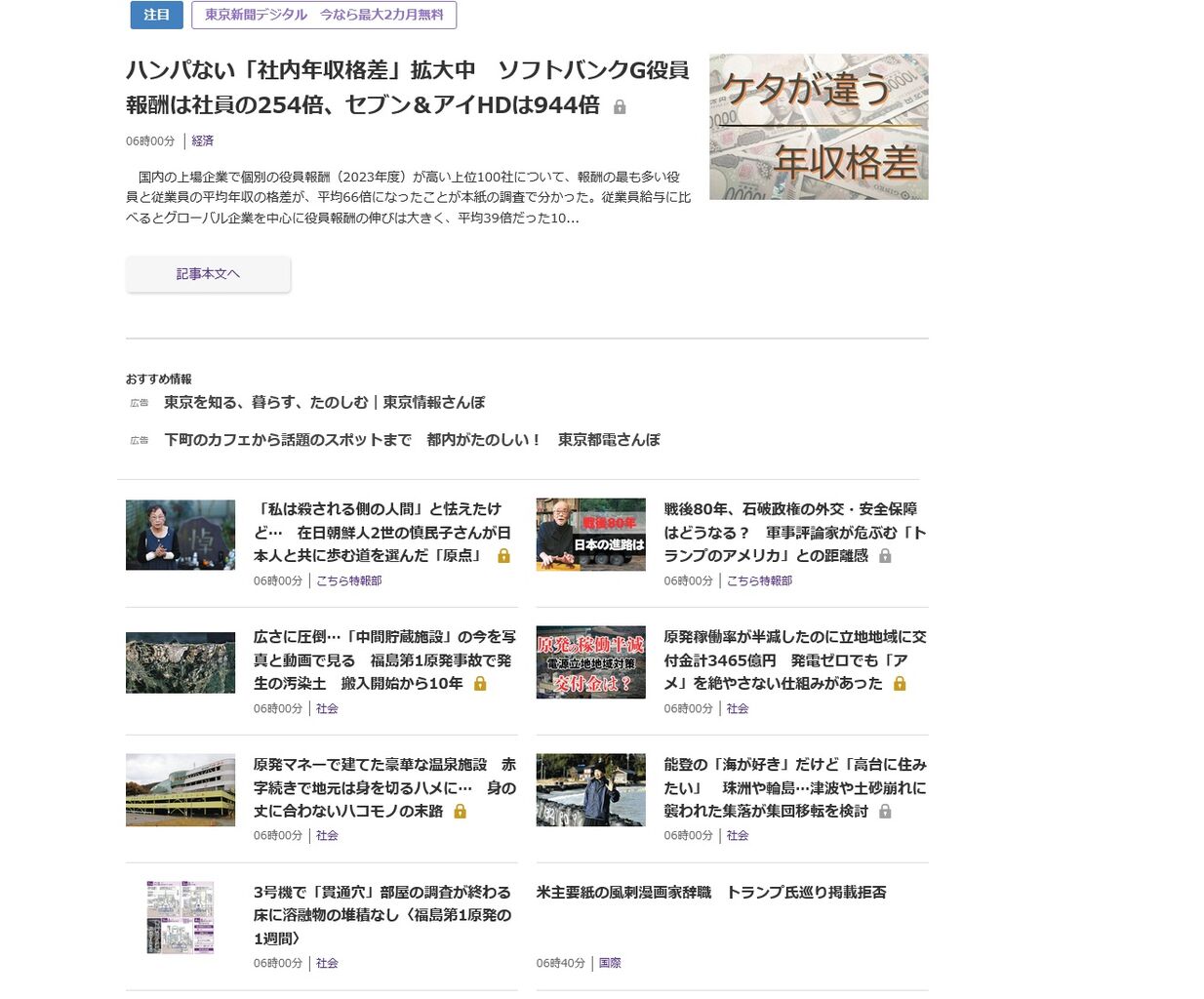1204x999 pixels.
Task: Click lock icon beside the 社内年収格差 headline
Action: (620, 107)
